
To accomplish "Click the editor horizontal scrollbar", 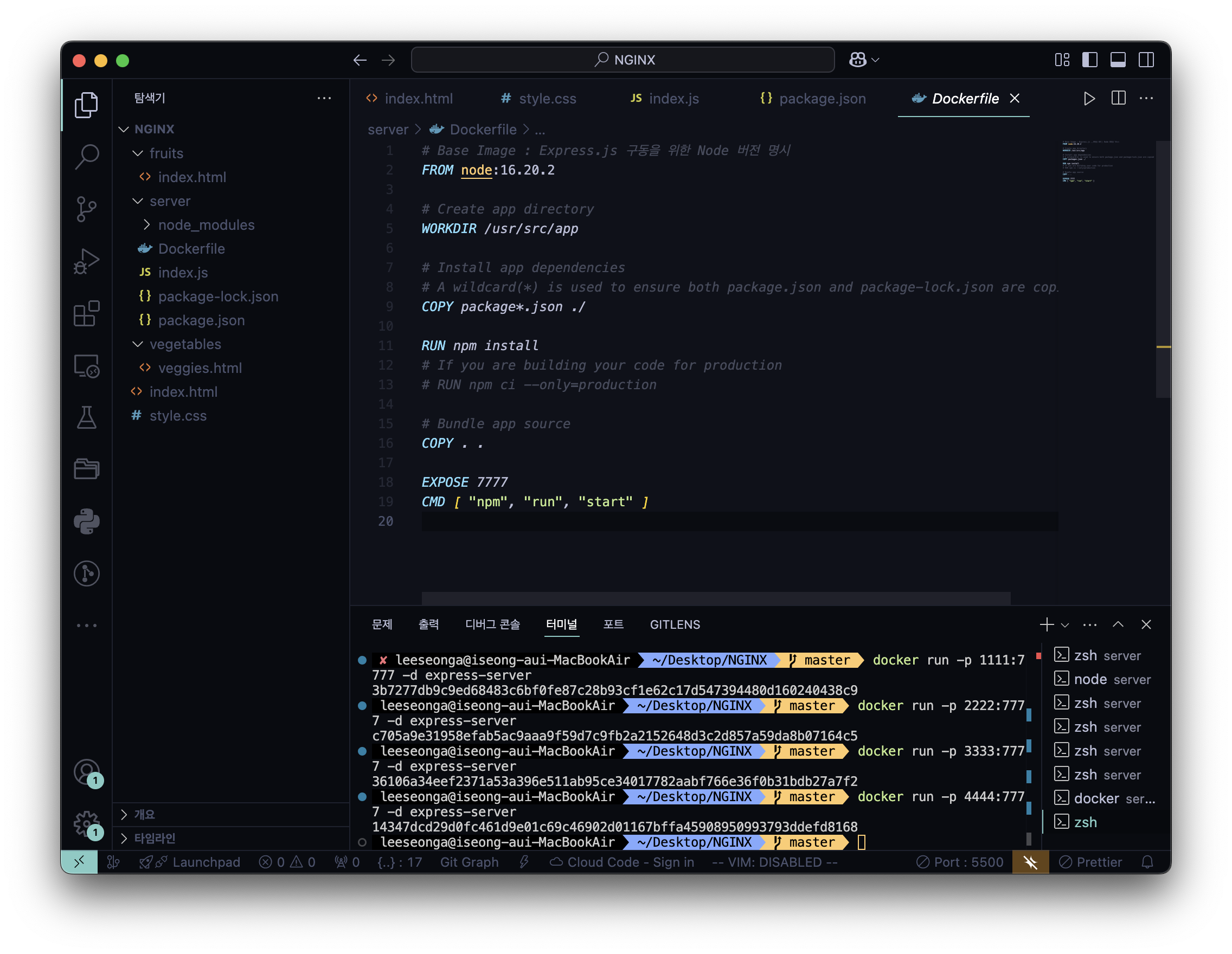I will coord(715,598).
